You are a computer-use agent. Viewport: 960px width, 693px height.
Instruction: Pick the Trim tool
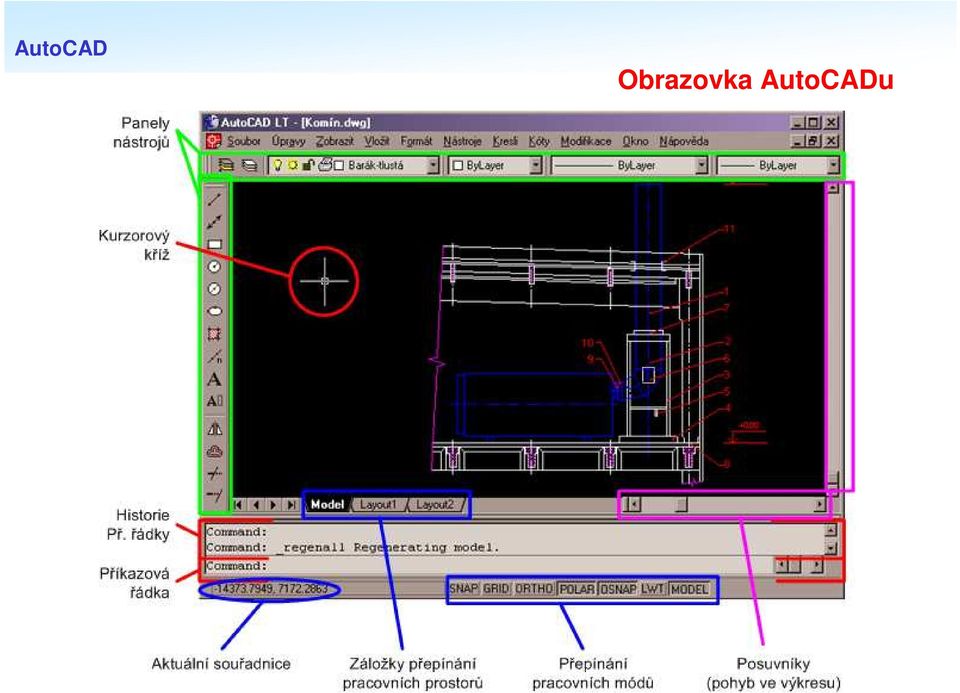point(214,473)
